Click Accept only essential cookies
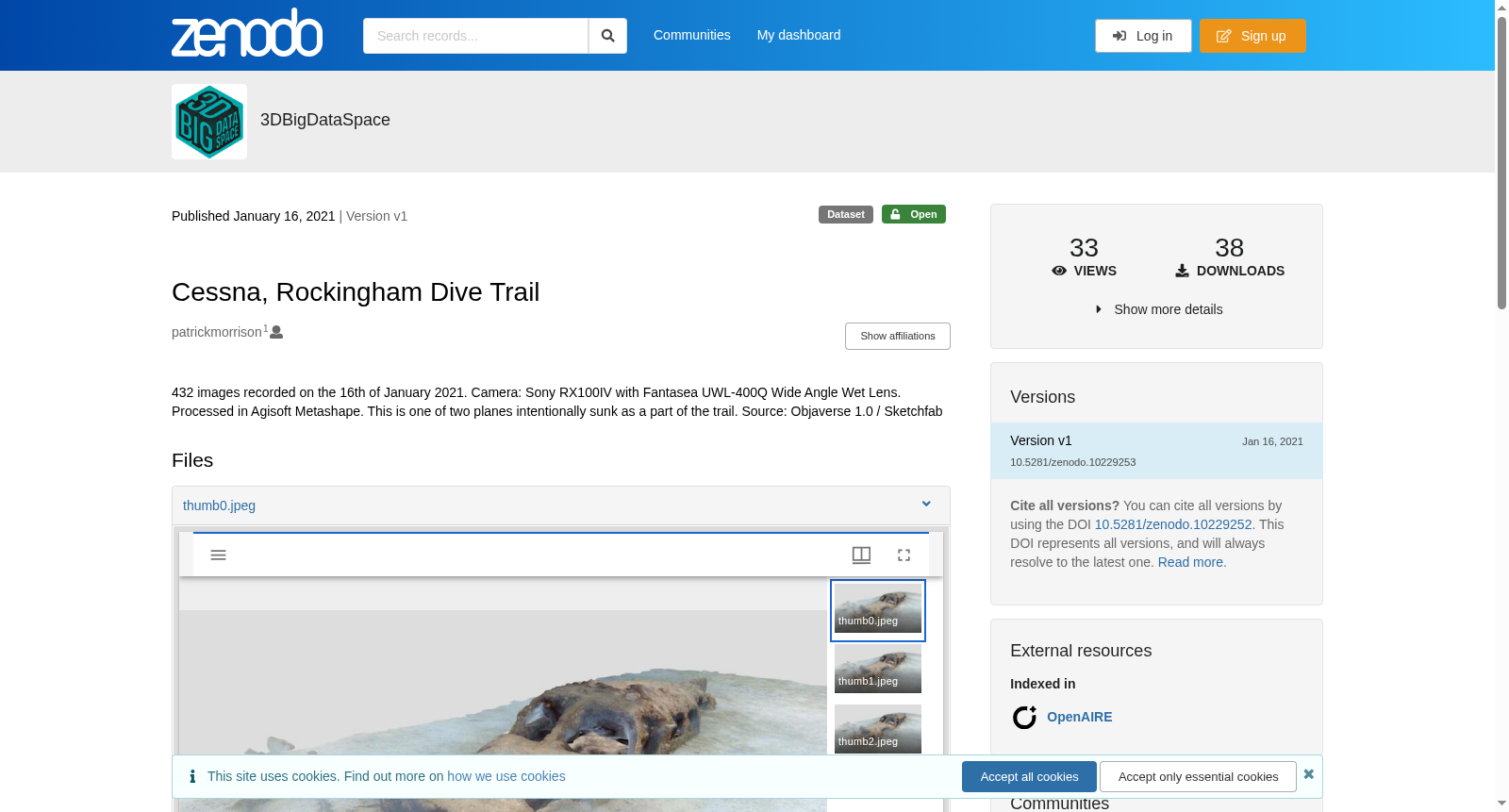The image size is (1509, 812). tap(1198, 776)
